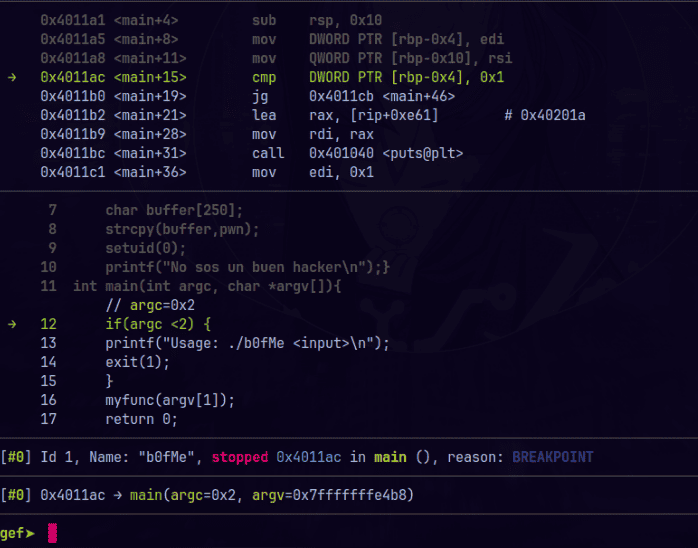Click source line 'strcpy(buffer,pwn);'
The height and width of the screenshot is (548, 698).
[182, 229]
